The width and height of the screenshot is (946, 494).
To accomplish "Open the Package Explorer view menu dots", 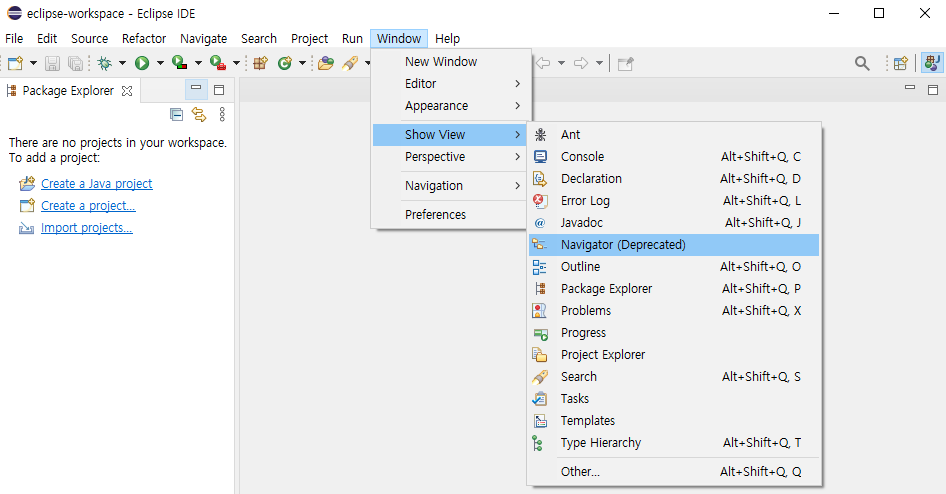I will (222, 114).
